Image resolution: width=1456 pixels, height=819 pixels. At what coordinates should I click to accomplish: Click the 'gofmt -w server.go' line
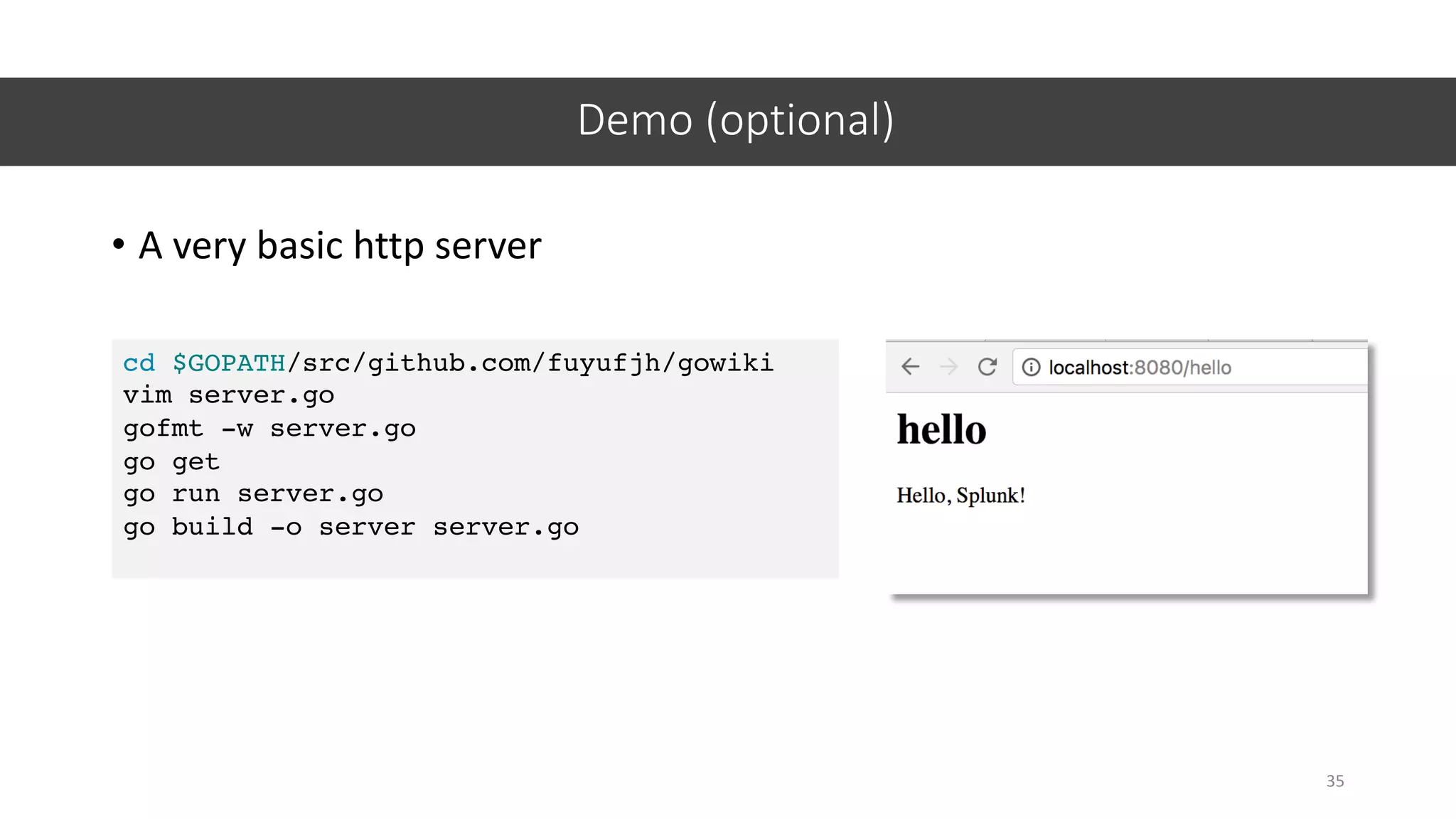tap(269, 429)
